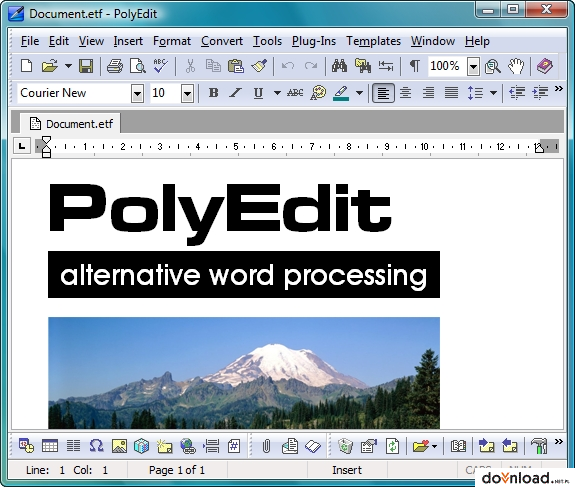Increase indent of the paragraph

click(540, 93)
